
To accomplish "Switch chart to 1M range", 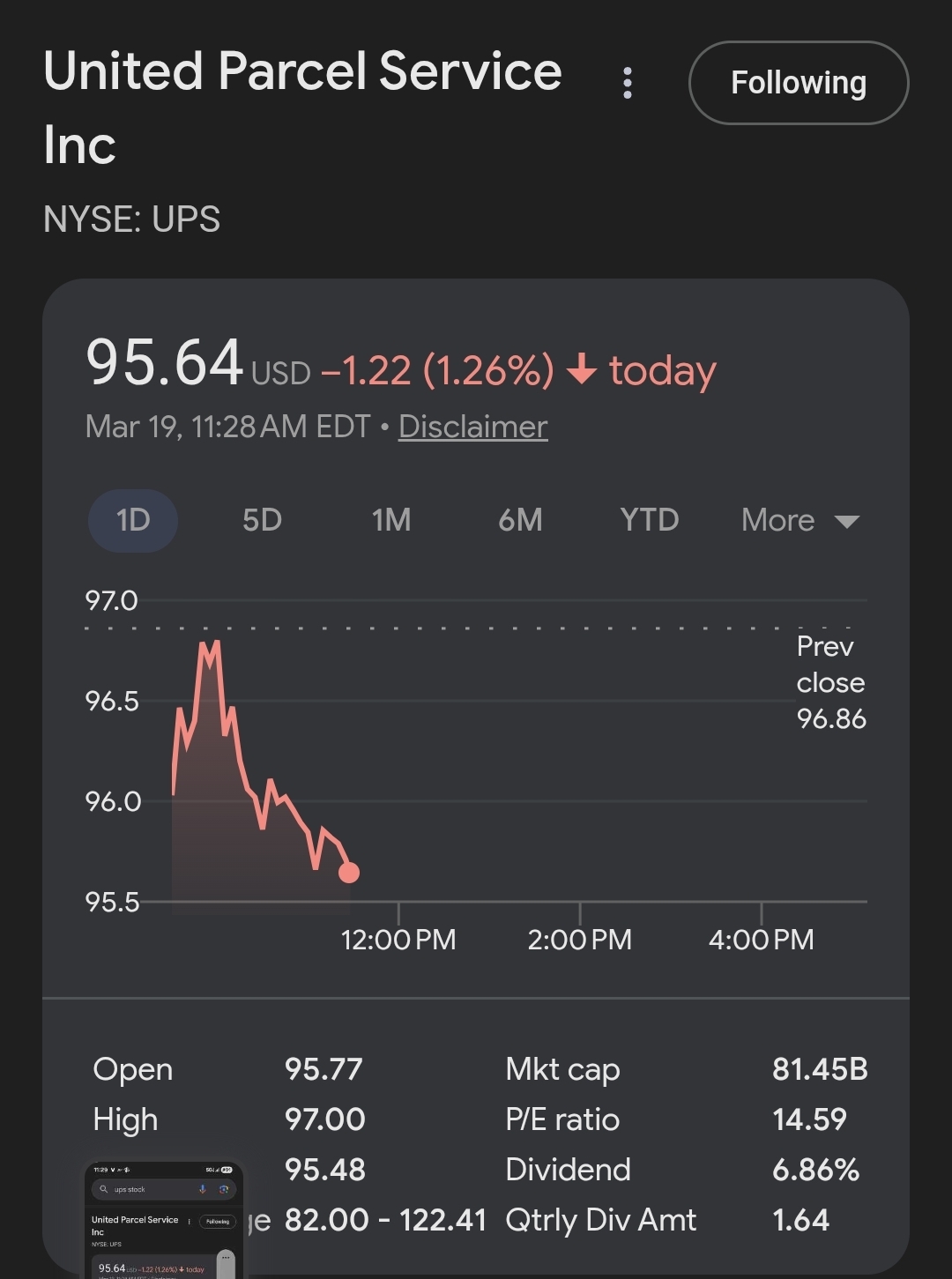I will click(390, 520).
